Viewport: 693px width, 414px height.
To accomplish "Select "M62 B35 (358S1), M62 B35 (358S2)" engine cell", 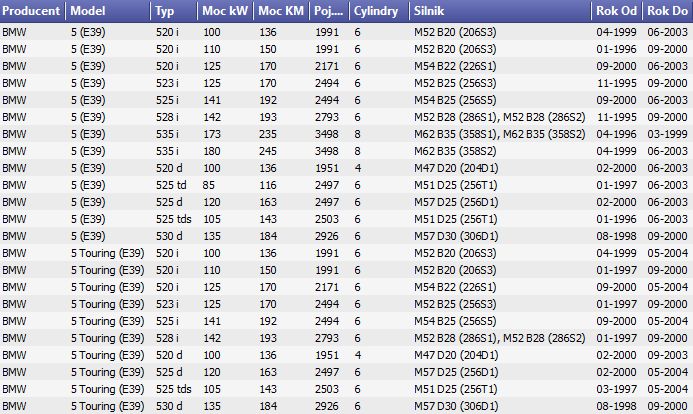I will tap(499, 134).
